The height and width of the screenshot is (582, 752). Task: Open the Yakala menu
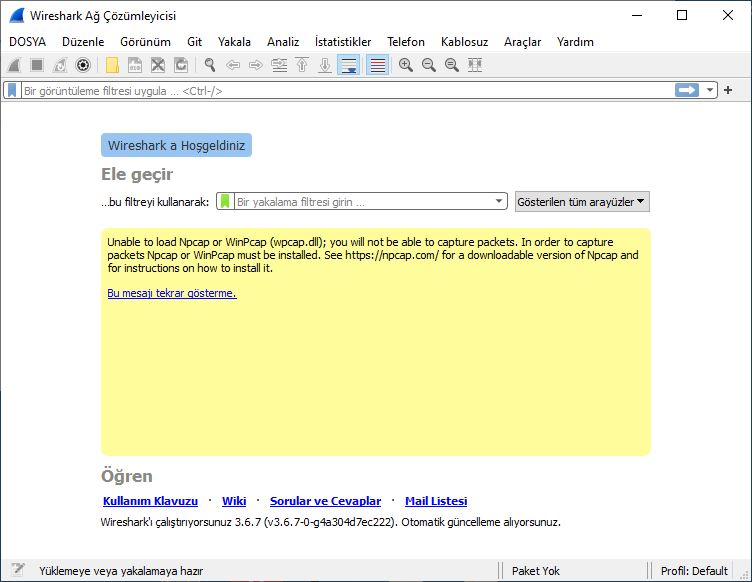click(x=234, y=42)
